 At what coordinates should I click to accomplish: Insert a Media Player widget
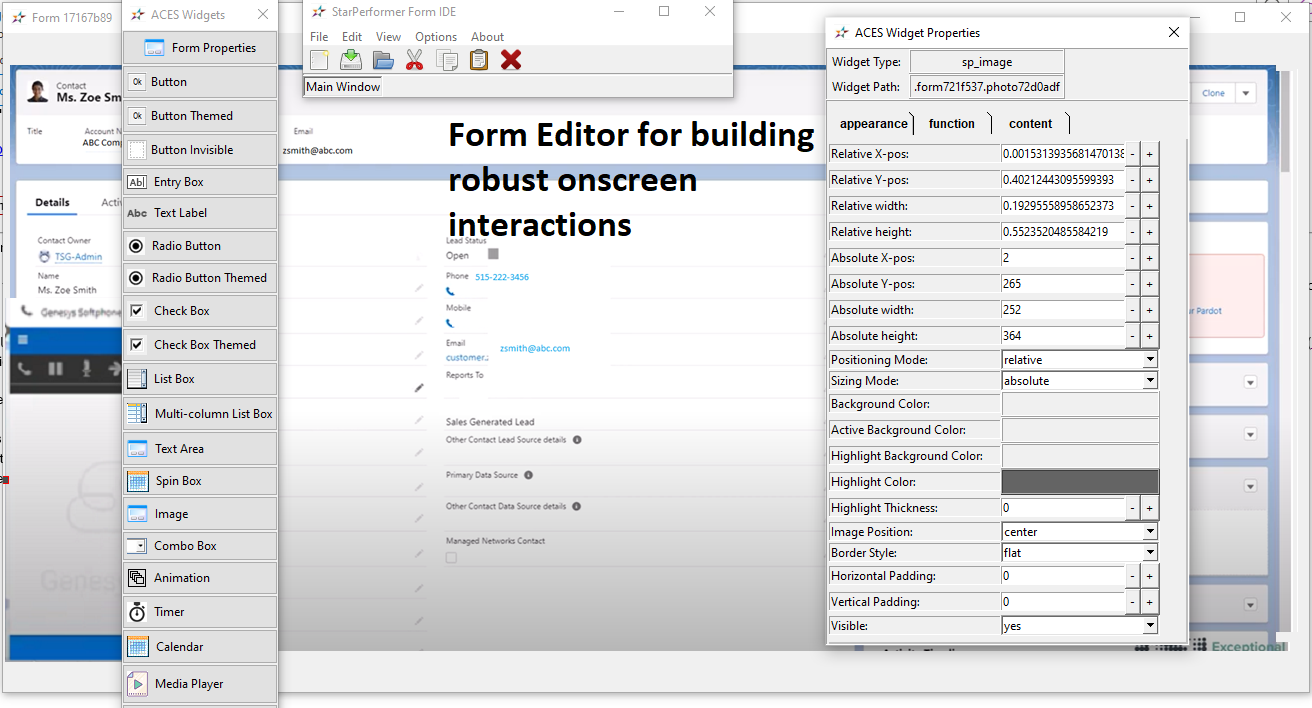click(200, 684)
